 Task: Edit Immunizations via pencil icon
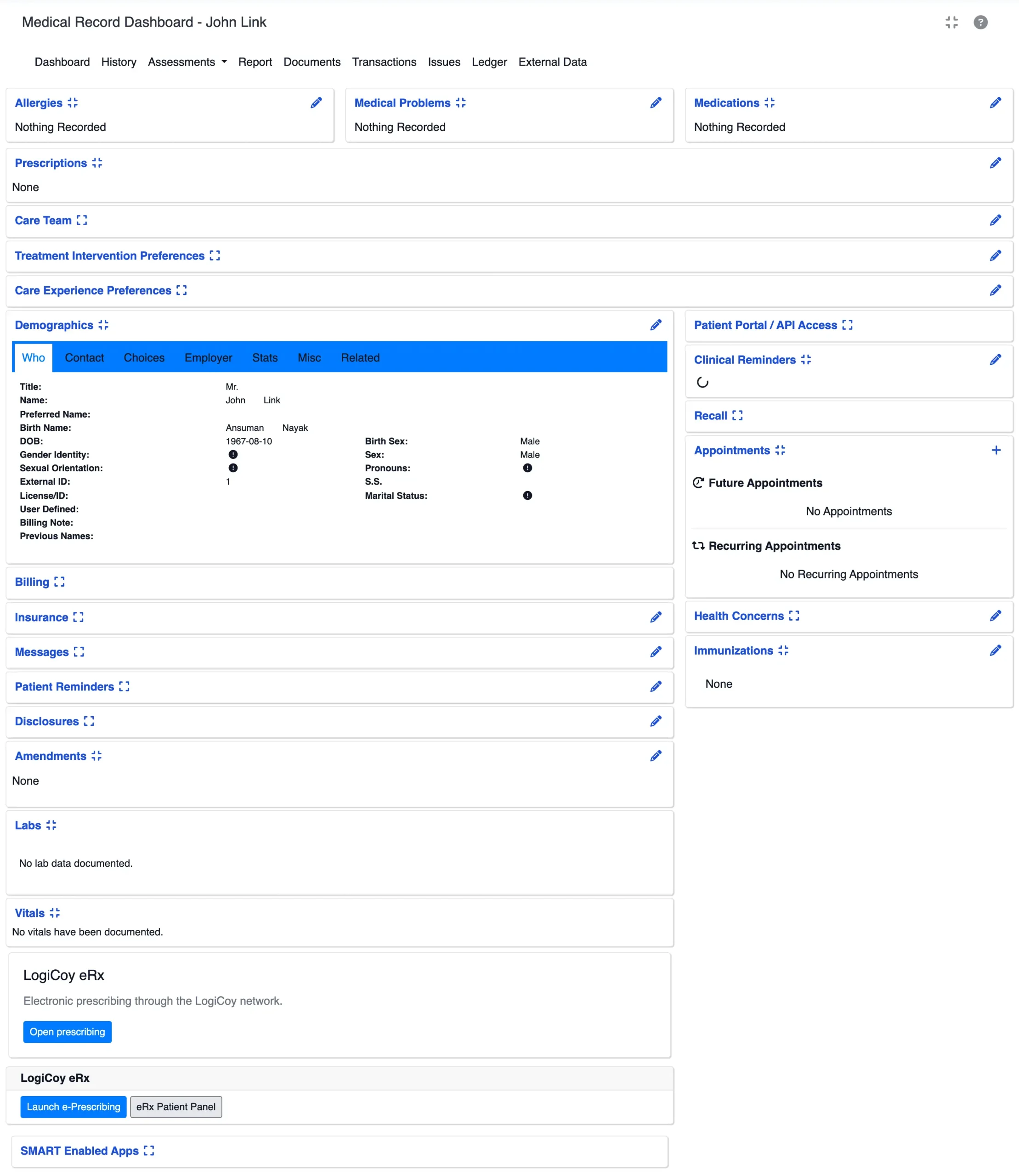(x=995, y=650)
